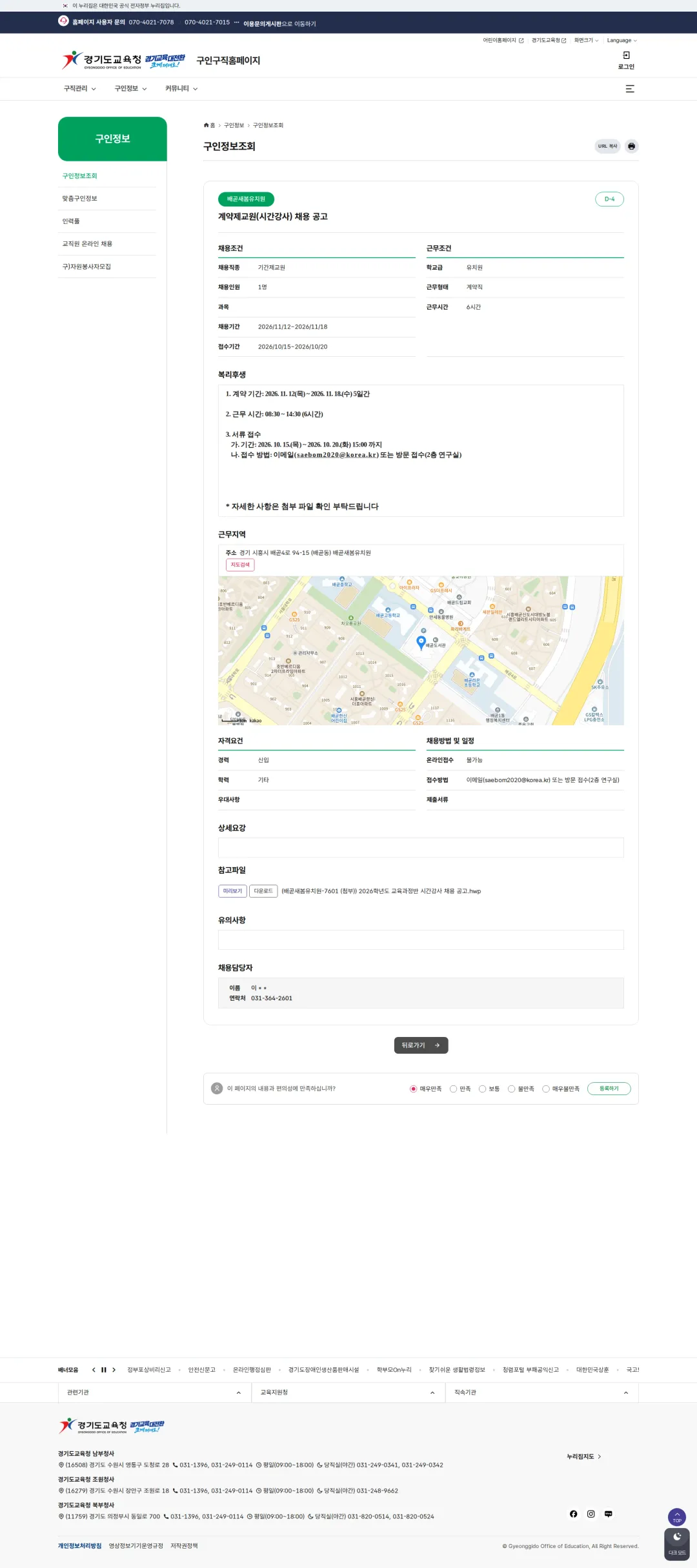Open the blog social icon in footer

point(608,1514)
